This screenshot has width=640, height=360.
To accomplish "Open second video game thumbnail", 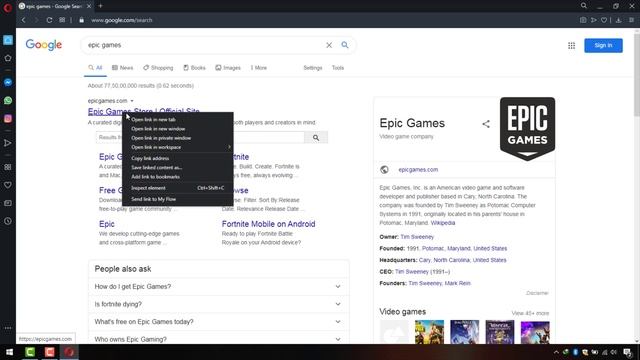I will 429,332.
